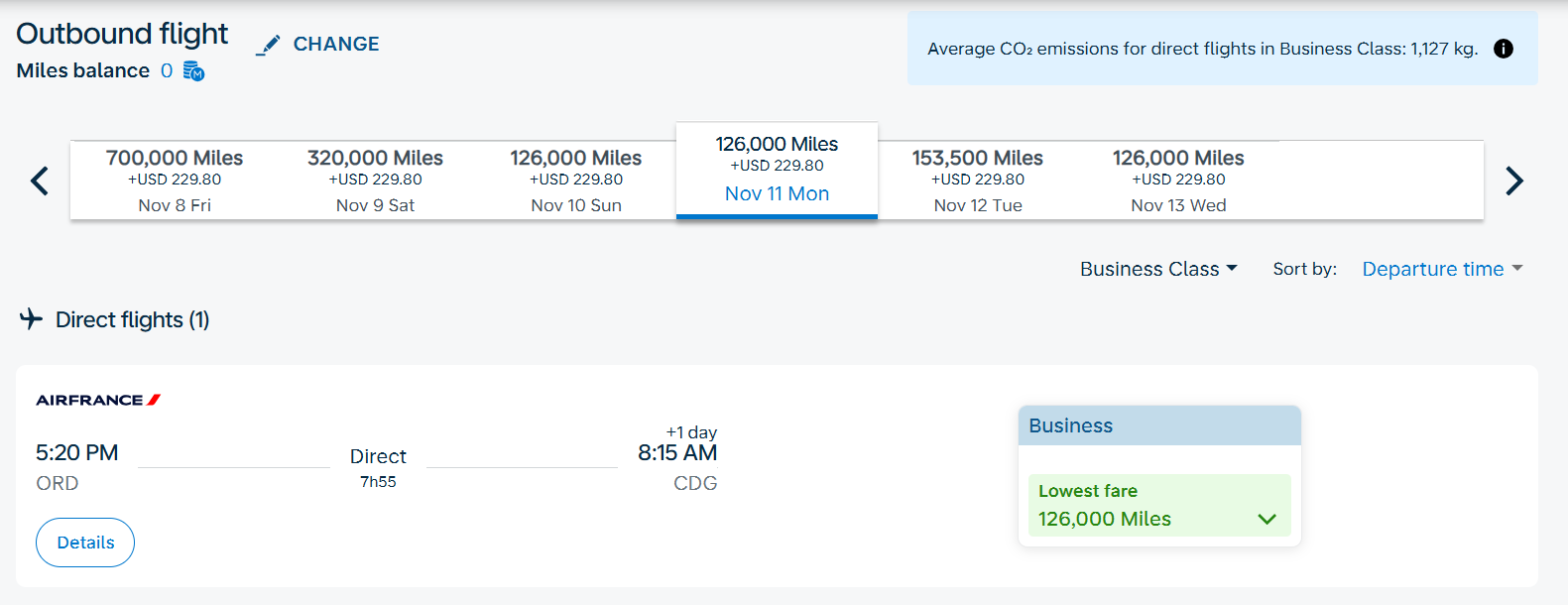Select the Business fare card header
This screenshot has height=605, width=1568.
pos(1158,425)
